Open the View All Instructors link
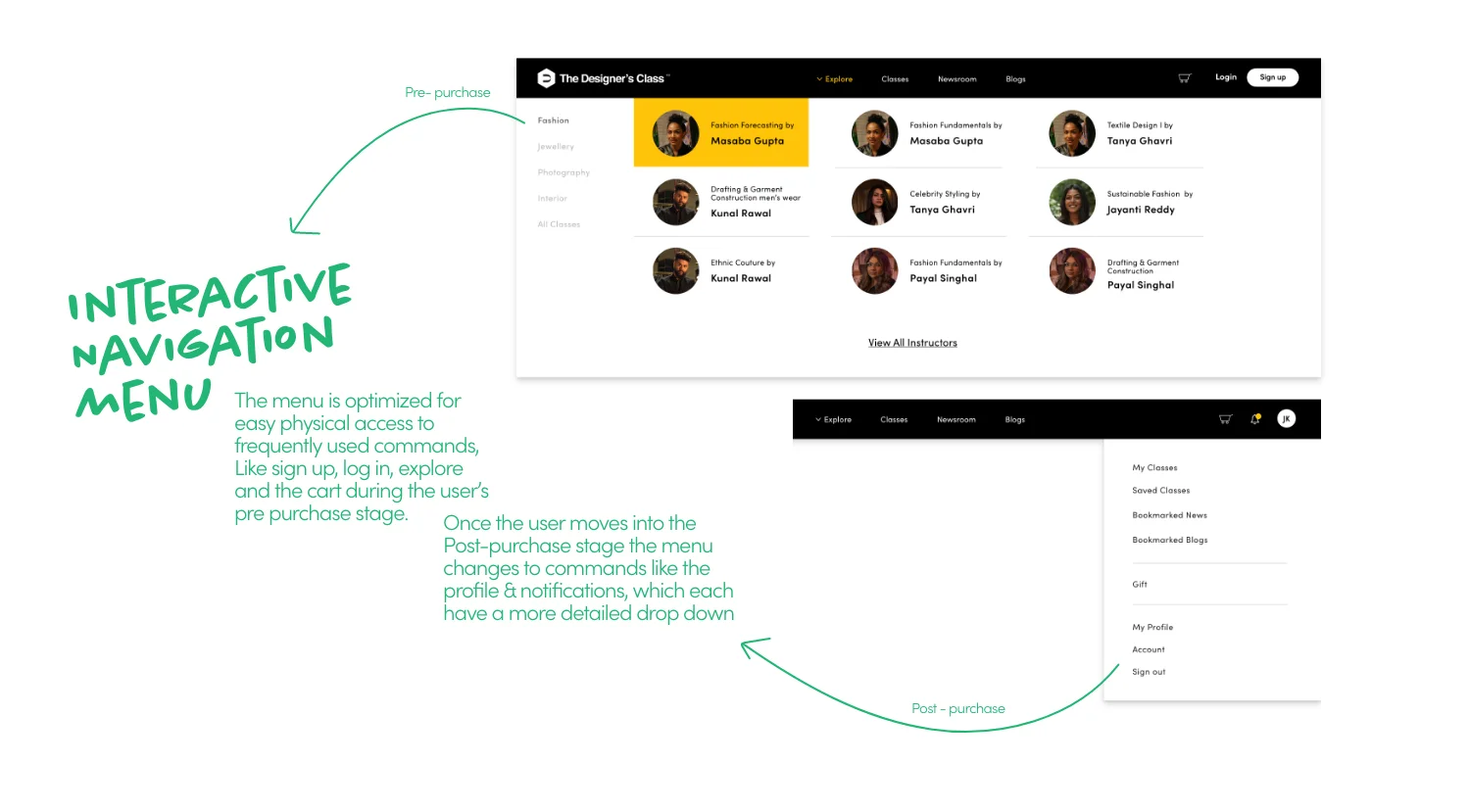The width and height of the screenshot is (1470, 812). [x=912, y=342]
